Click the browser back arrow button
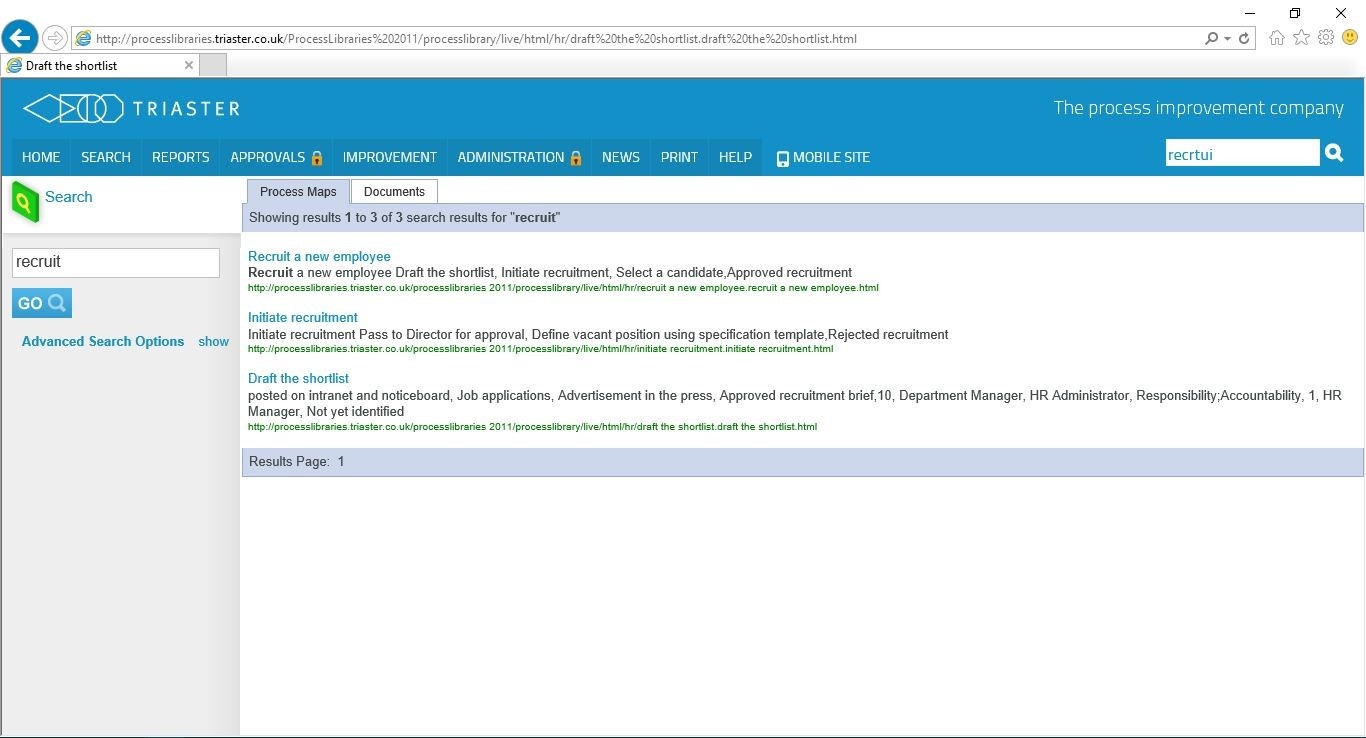This screenshot has width=1366, height=738. (19, 38)
